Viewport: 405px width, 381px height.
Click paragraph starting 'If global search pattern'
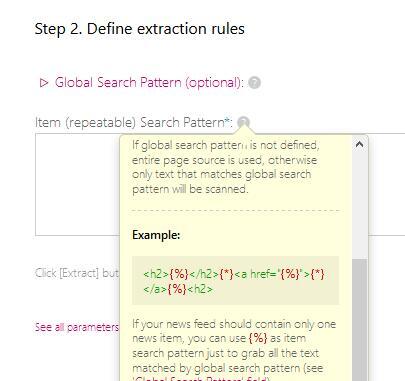tap(225, 167)
